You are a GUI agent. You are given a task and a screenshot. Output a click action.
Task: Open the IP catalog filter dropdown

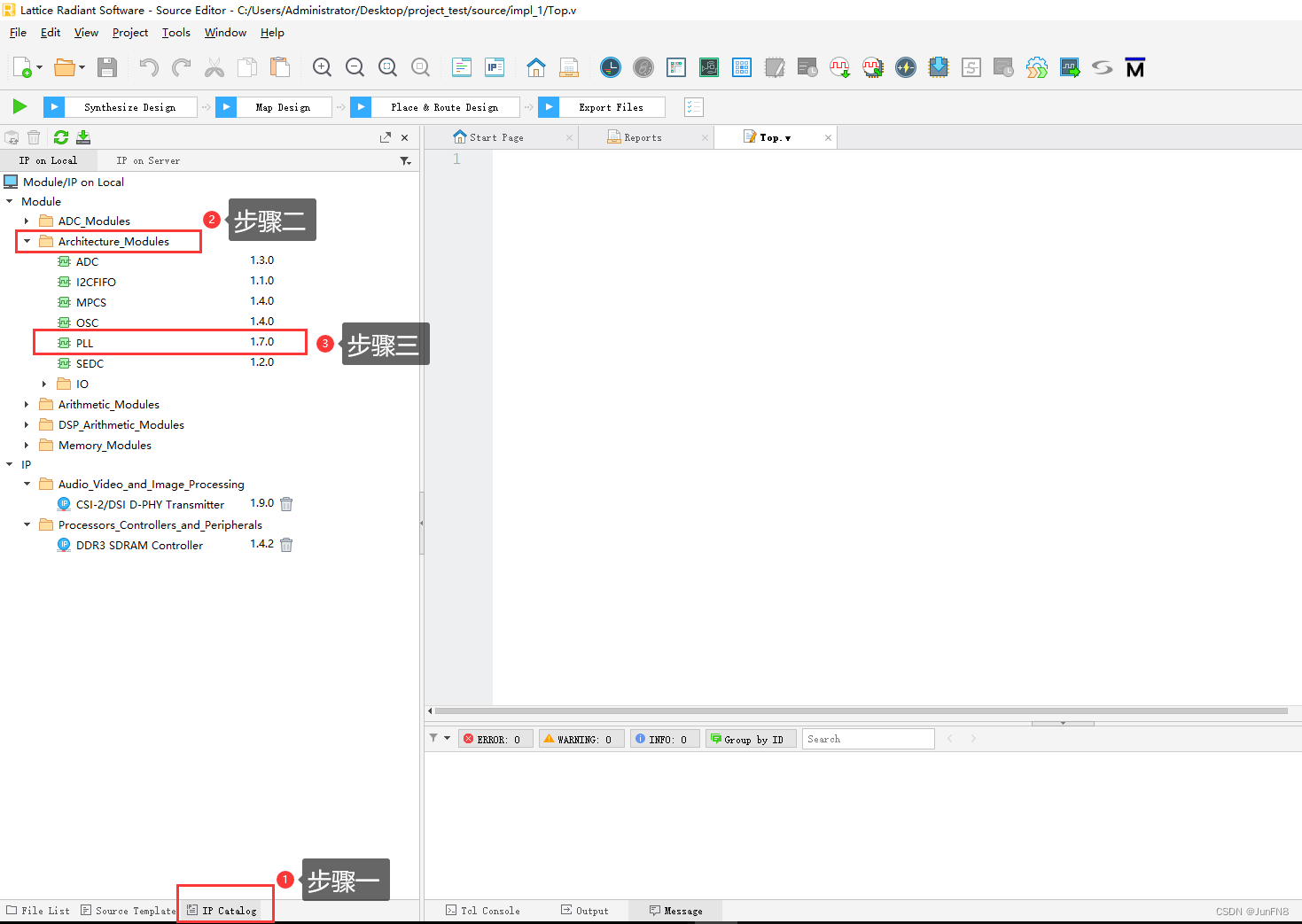(x=406, y=160)
